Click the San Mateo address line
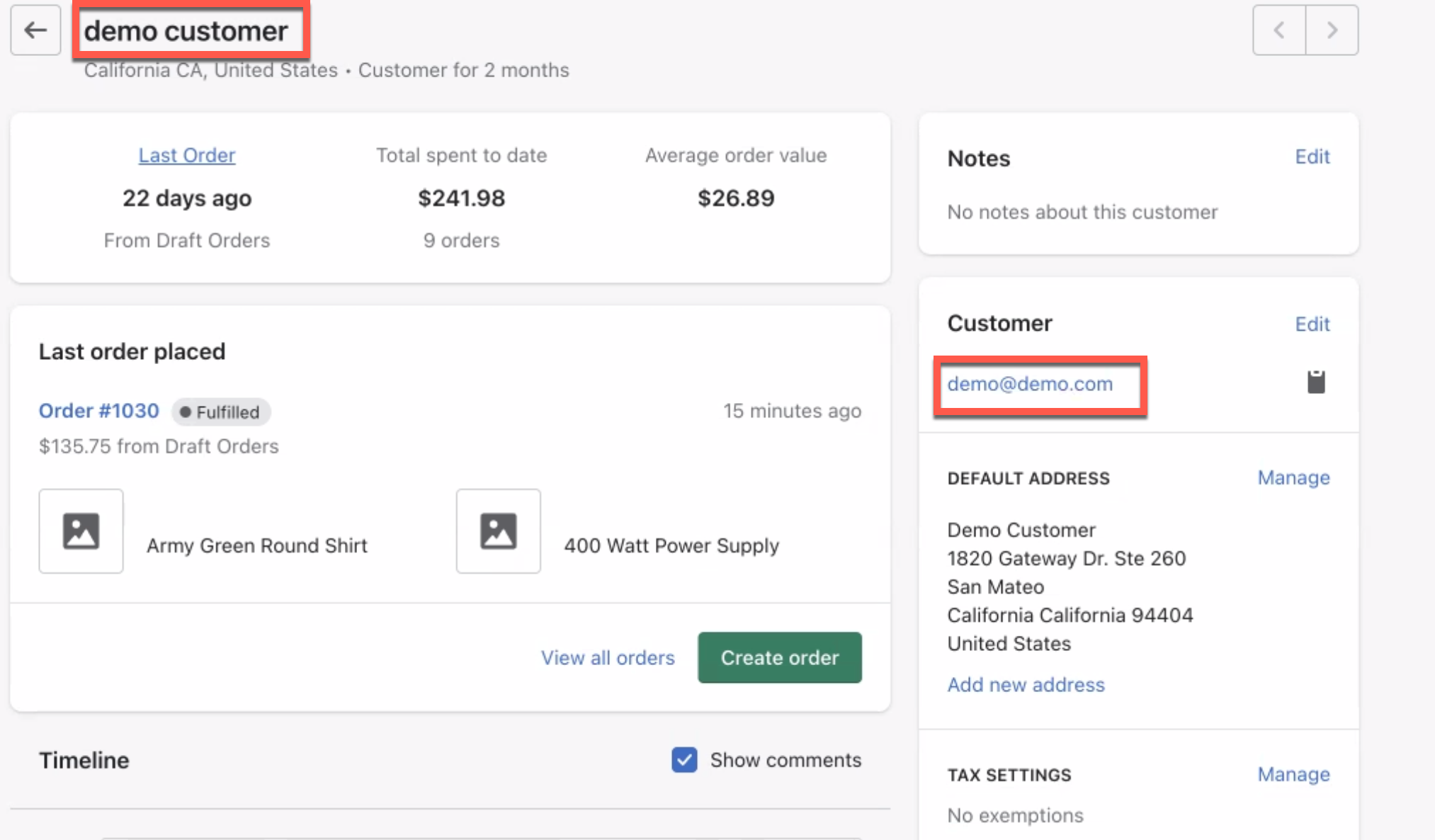This screenshot has width=1435, height=840. click(995, 587)
